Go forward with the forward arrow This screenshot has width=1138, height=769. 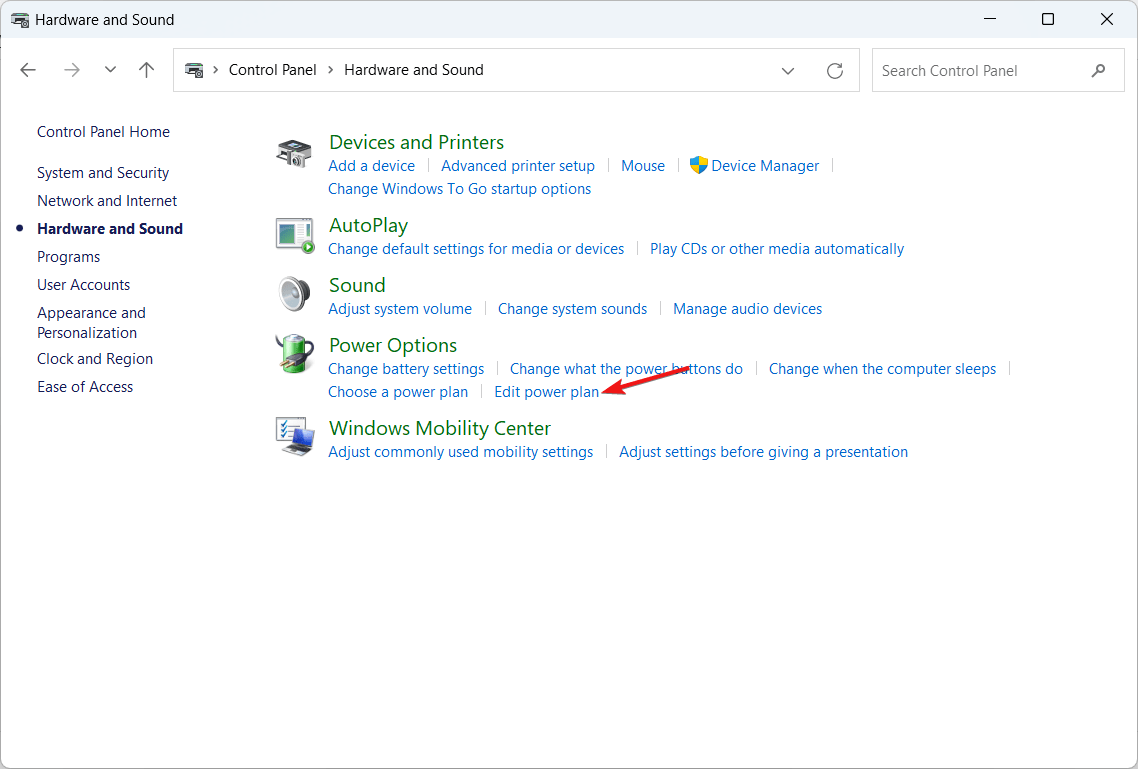pyautogui.click(x=72, y=70)
